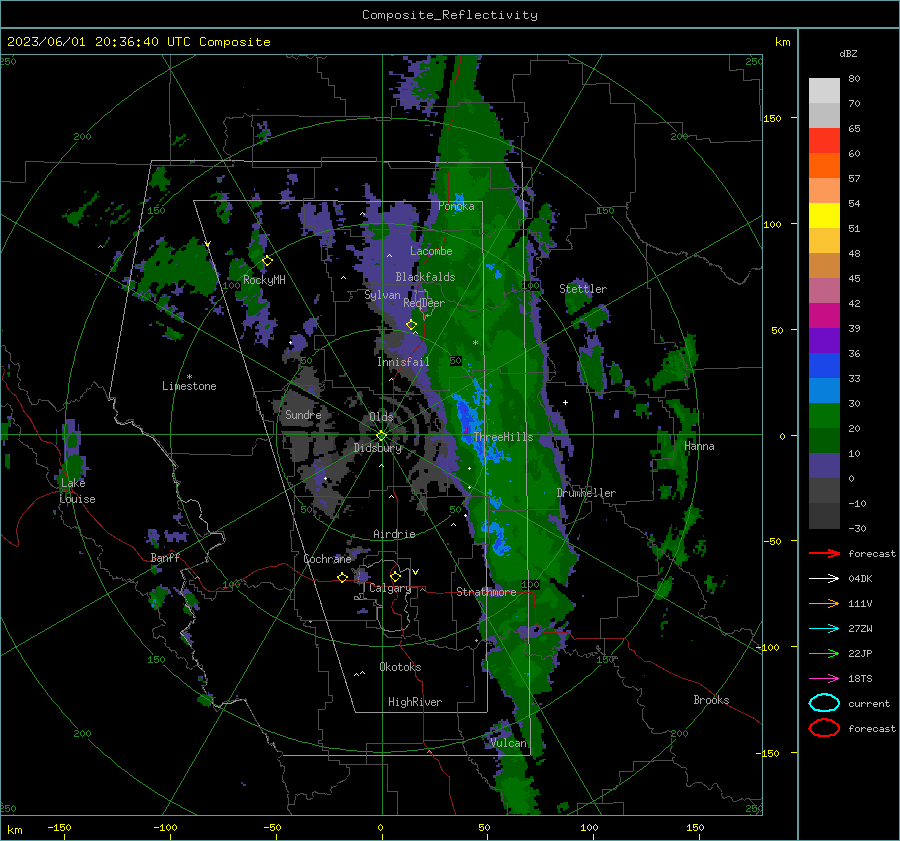
Task: Select the -10 dBZ dark gray swatch
Action: (x=824, y=516)
